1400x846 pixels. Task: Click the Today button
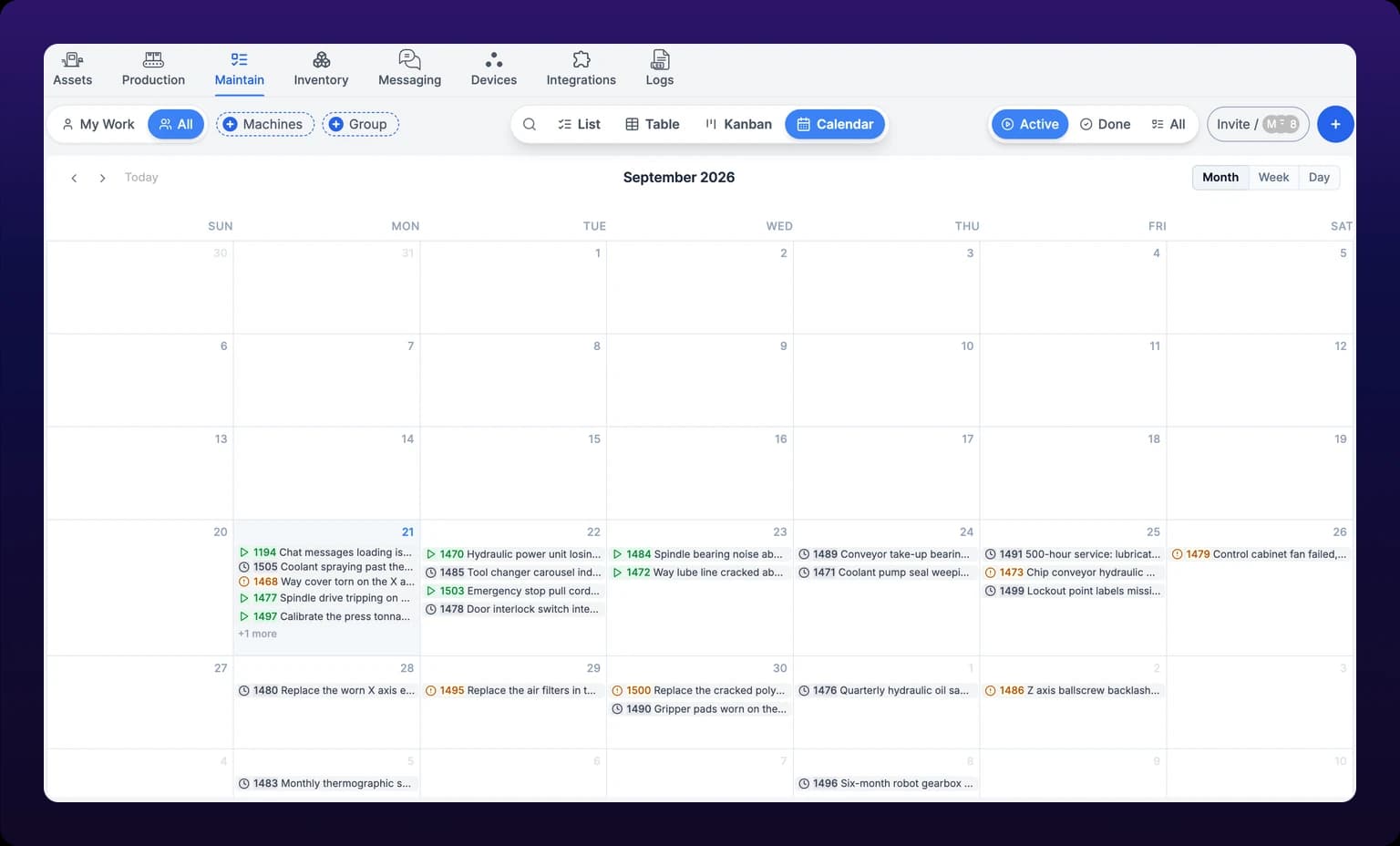coord(141,178)
